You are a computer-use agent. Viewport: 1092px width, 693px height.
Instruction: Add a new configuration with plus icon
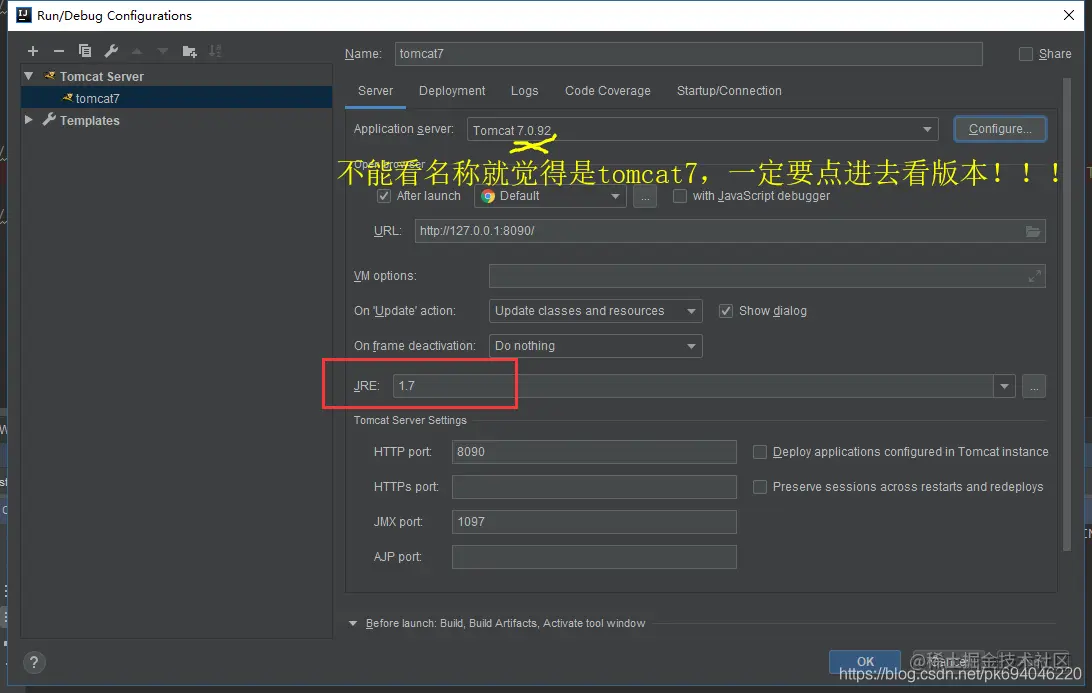[33, 51]
